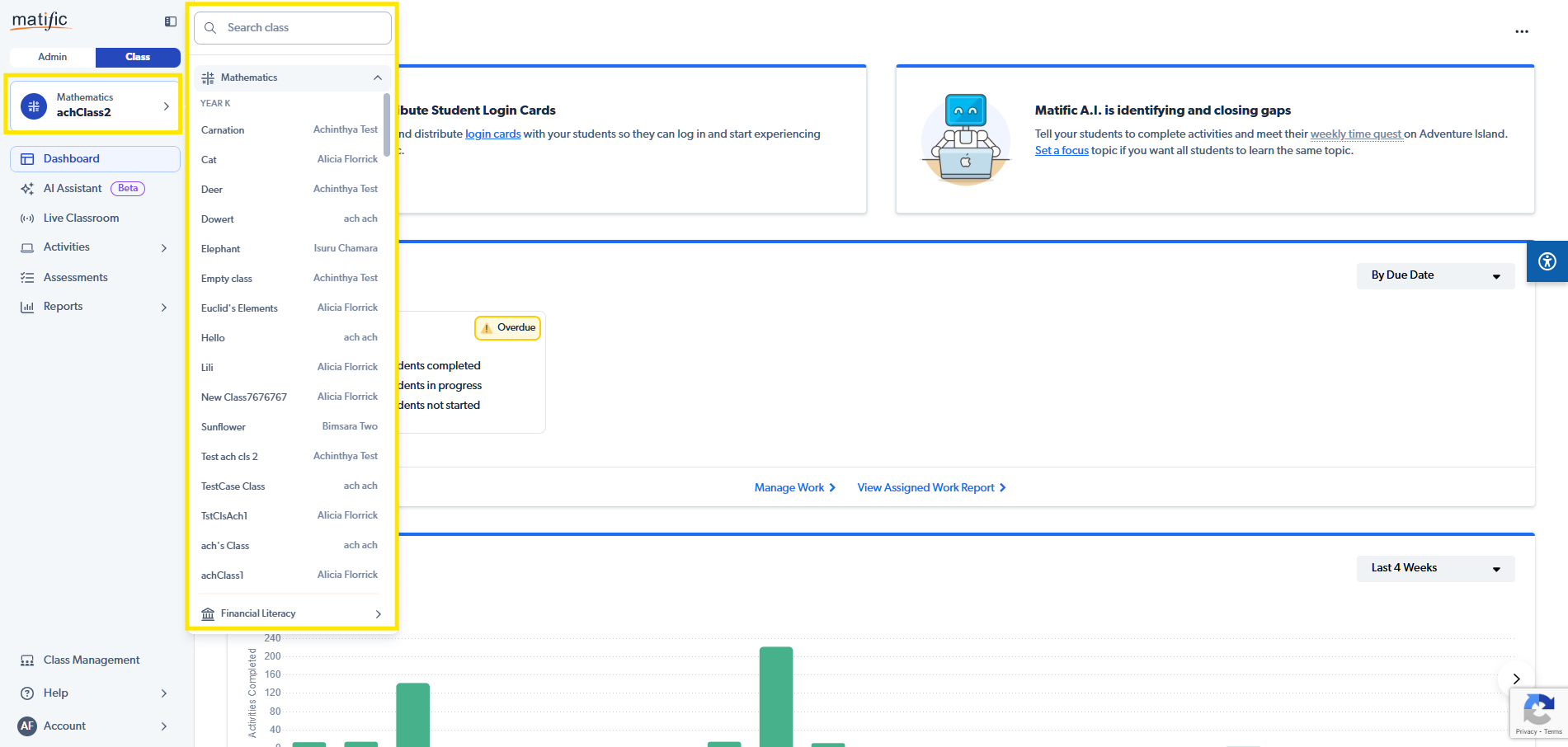Click the Manage Work link
Image resolution: width=1568 pixels, height=747 pixels.
coord(794,487)
